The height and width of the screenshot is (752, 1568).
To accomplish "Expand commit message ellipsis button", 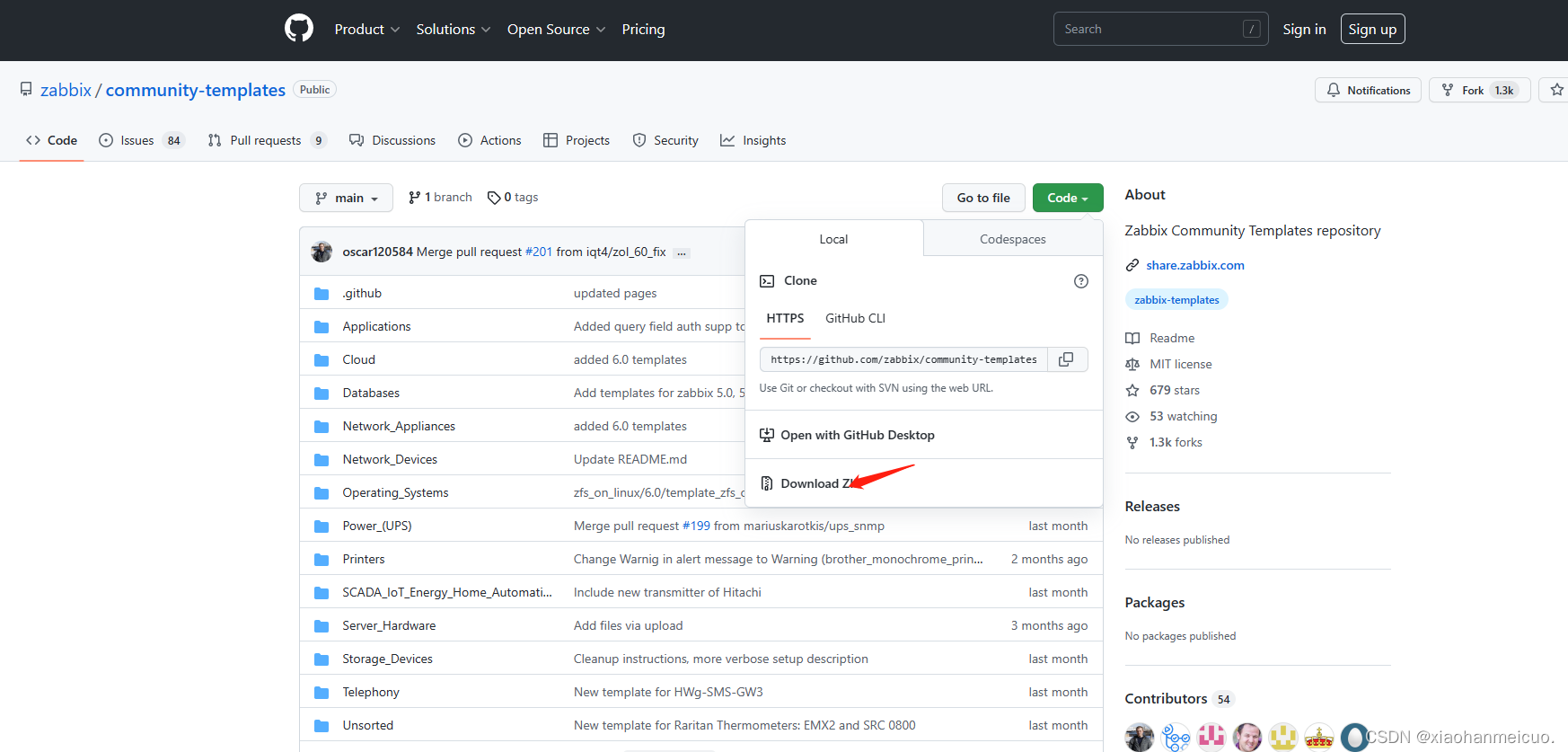I will pos(682,252).
